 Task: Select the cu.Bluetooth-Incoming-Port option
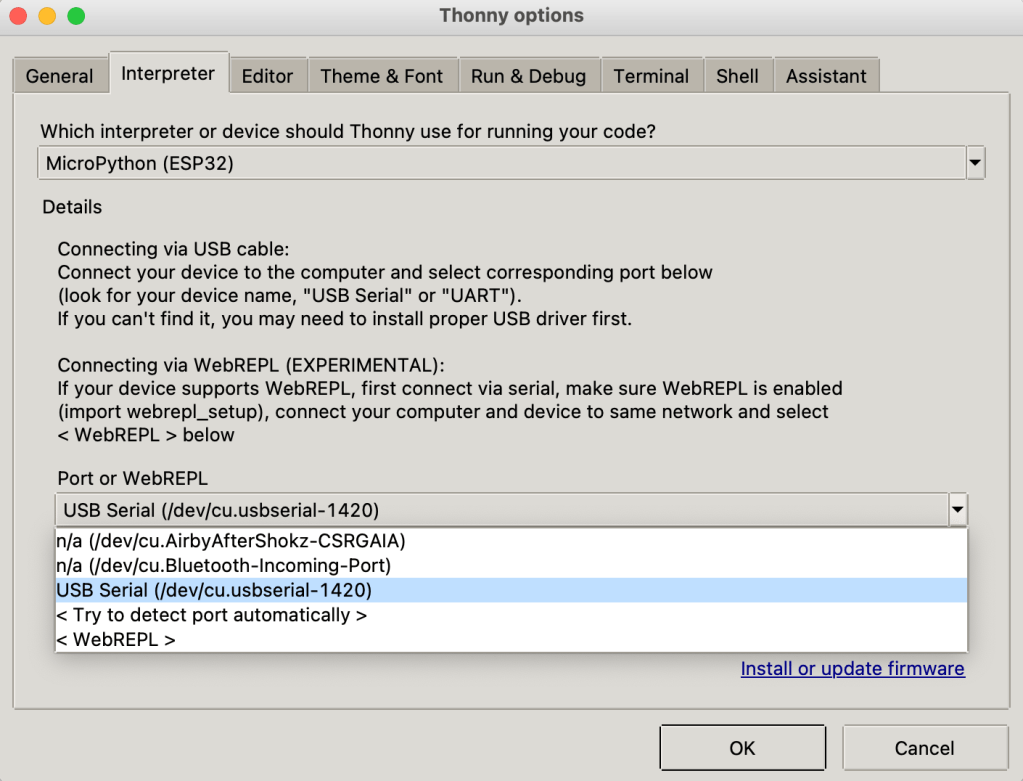point(223,566)
